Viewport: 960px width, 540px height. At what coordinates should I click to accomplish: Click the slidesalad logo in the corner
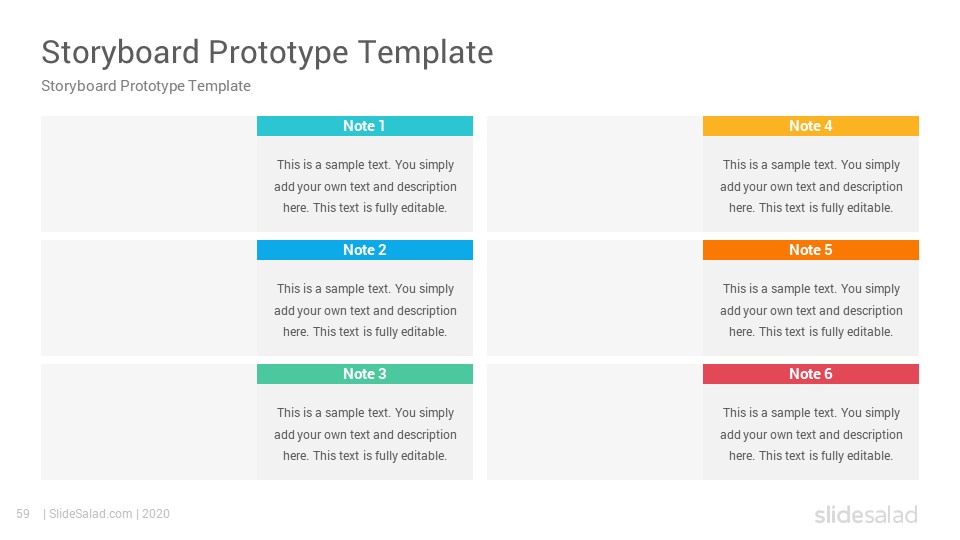click(x=866, y=514)
